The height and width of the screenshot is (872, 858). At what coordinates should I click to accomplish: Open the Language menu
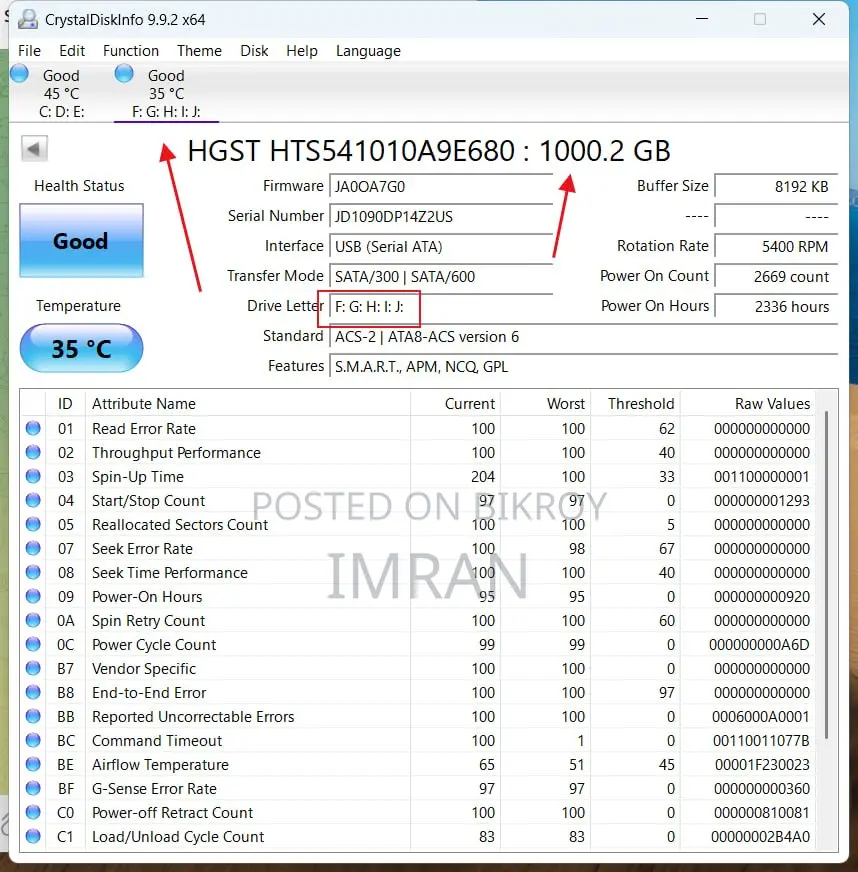click(368, 51)
